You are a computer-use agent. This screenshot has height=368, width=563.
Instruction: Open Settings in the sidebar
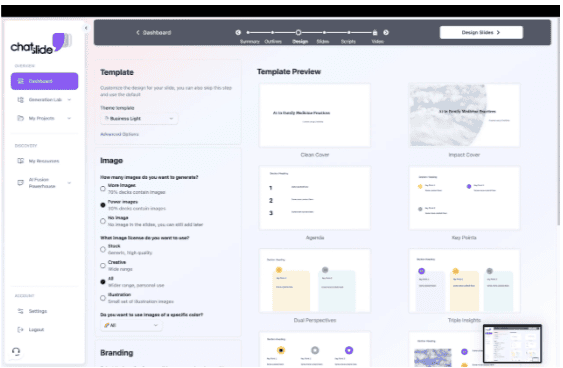click(45, 311)
